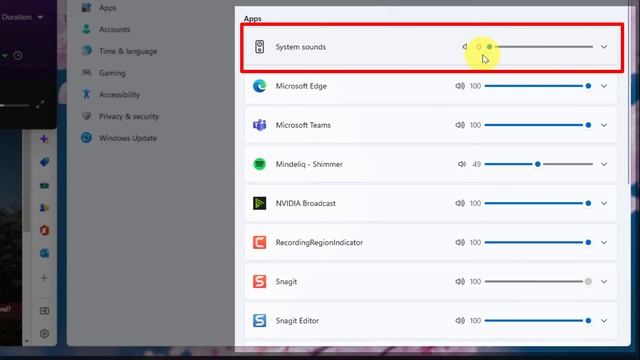Screen dimensions: 640x360
Task: Expand RecordingRegionIndicator volume options
Action: (x=604, y=242)
